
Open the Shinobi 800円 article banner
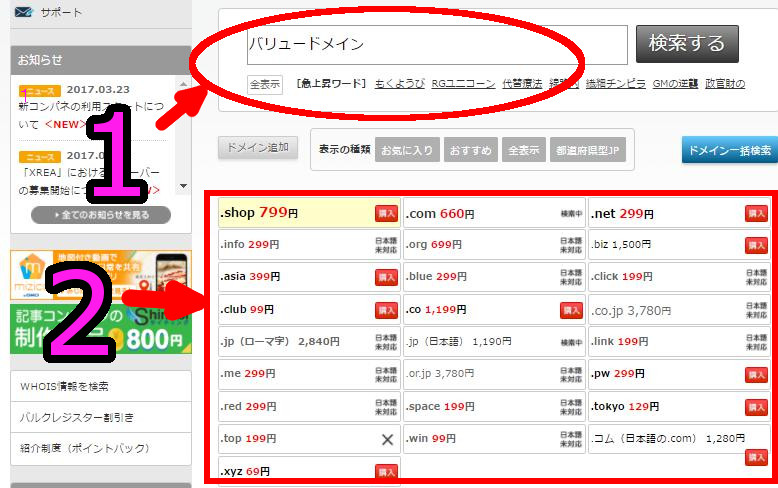[x=101, y=328]
